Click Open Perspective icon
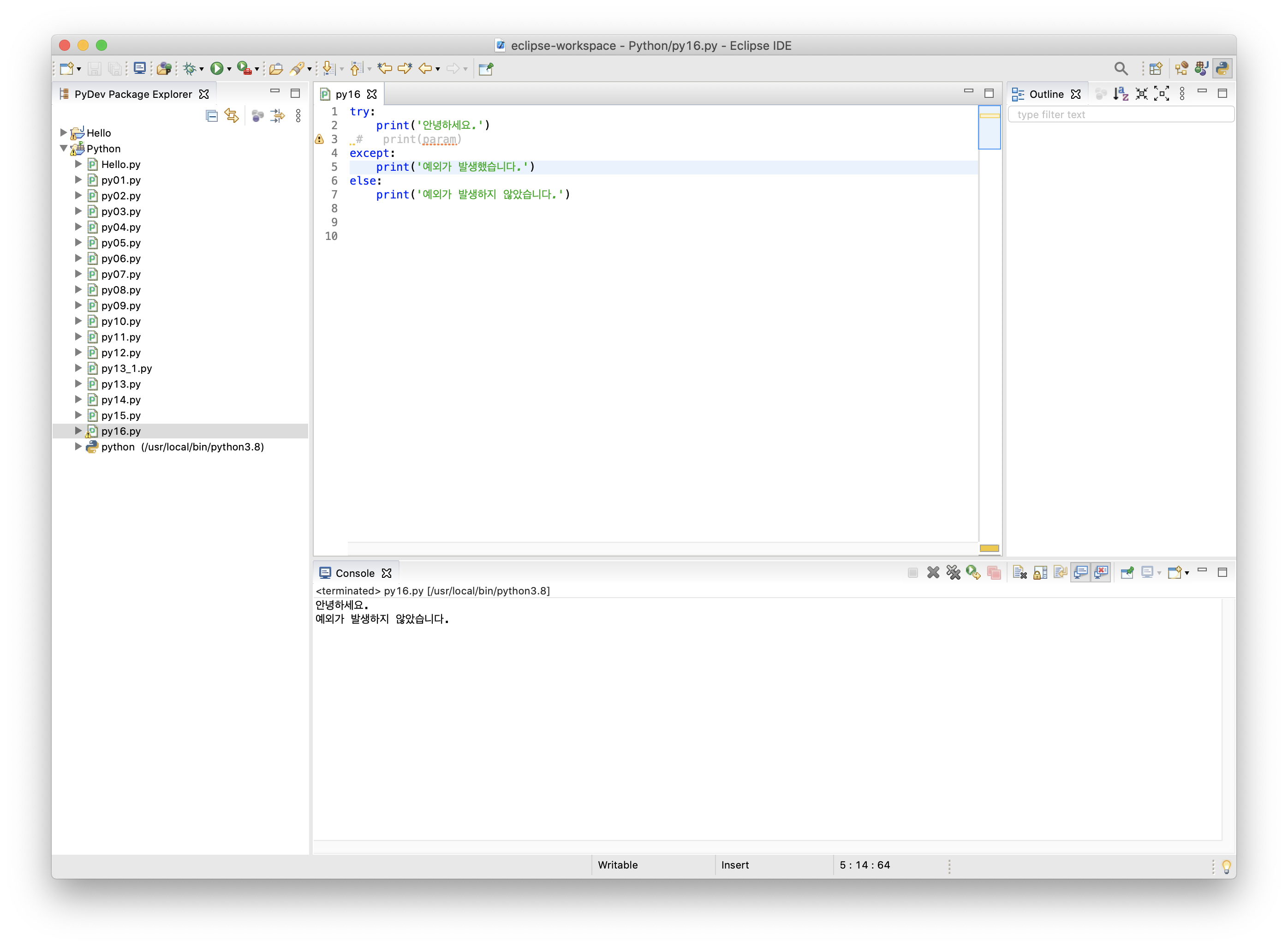This screenshot has height=947, width=1288. click(1156, 69)
